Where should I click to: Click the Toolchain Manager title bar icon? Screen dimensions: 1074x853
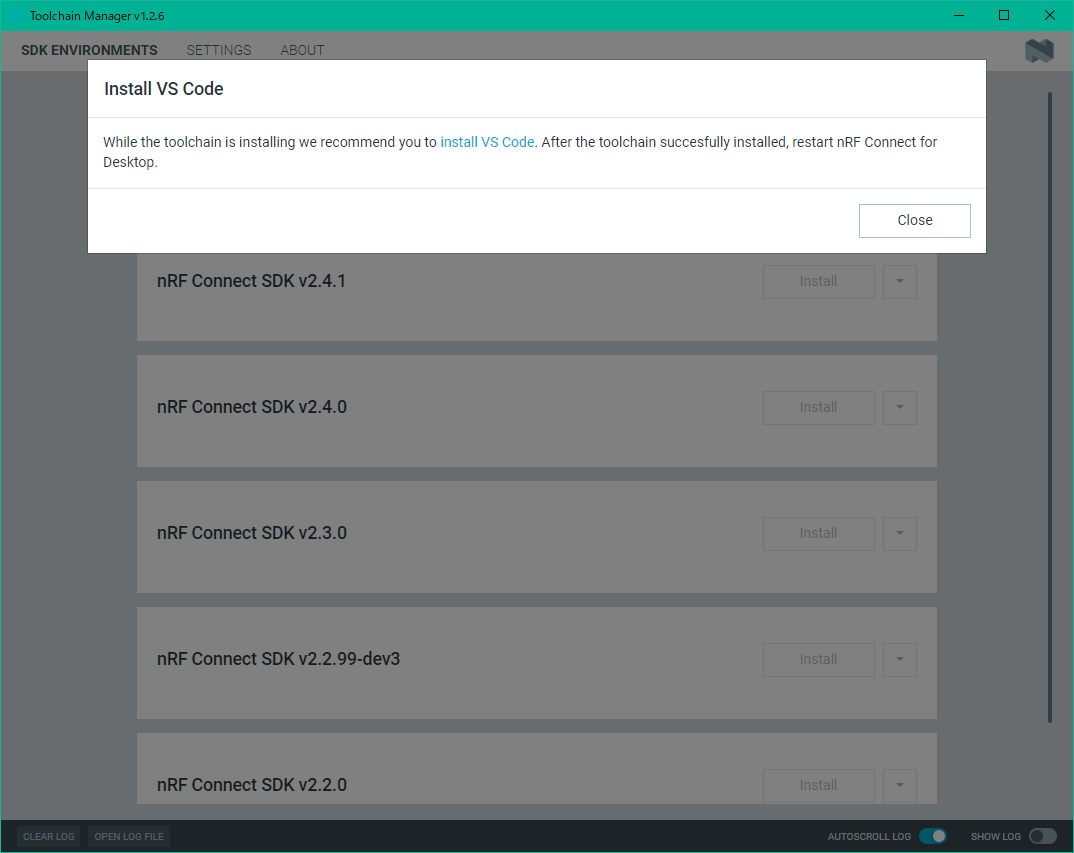pyautogui.click(x=15, y=15)
